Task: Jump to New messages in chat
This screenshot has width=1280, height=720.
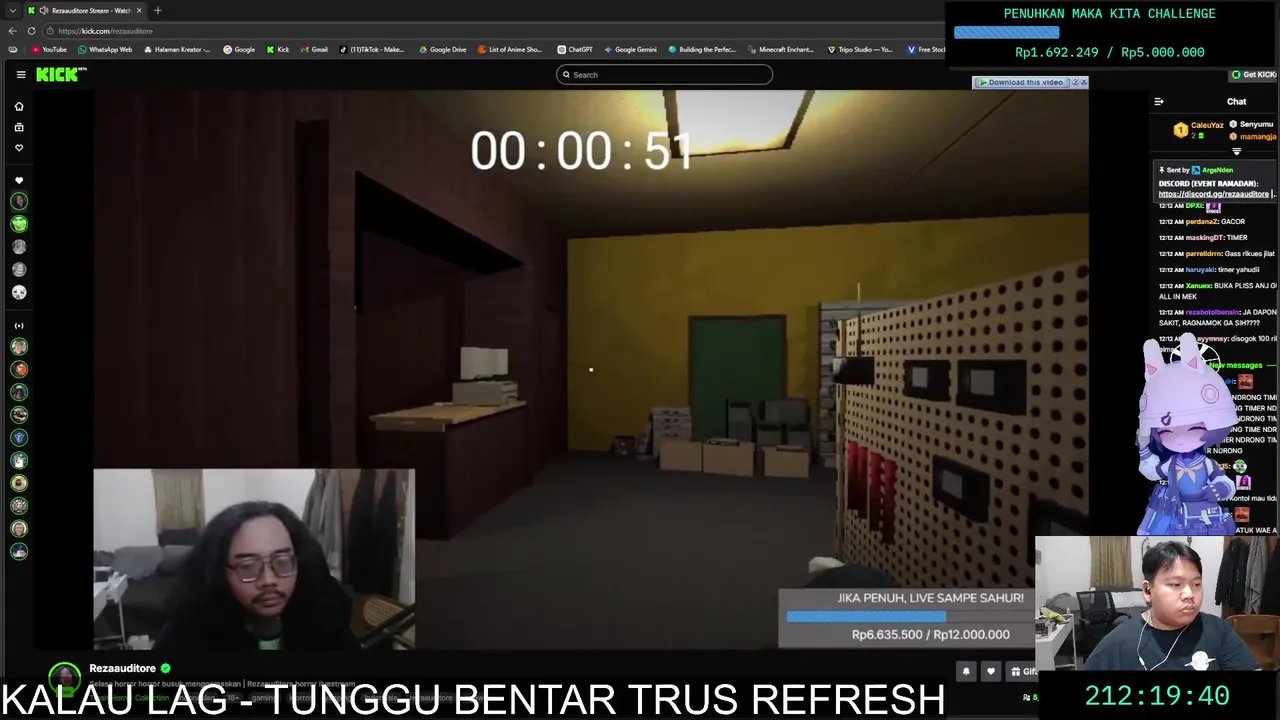Action: [1234, 365]
